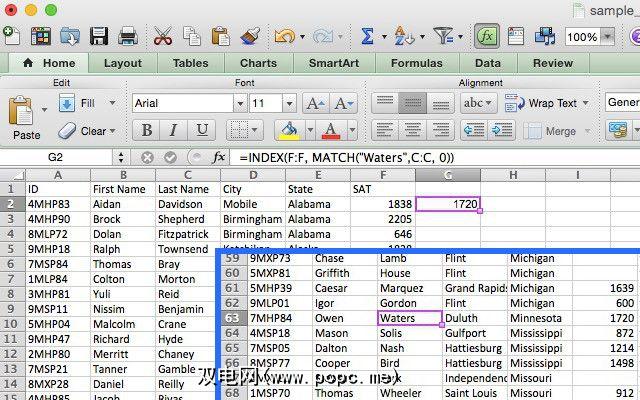Apply red font color

[x=331, y=131]
